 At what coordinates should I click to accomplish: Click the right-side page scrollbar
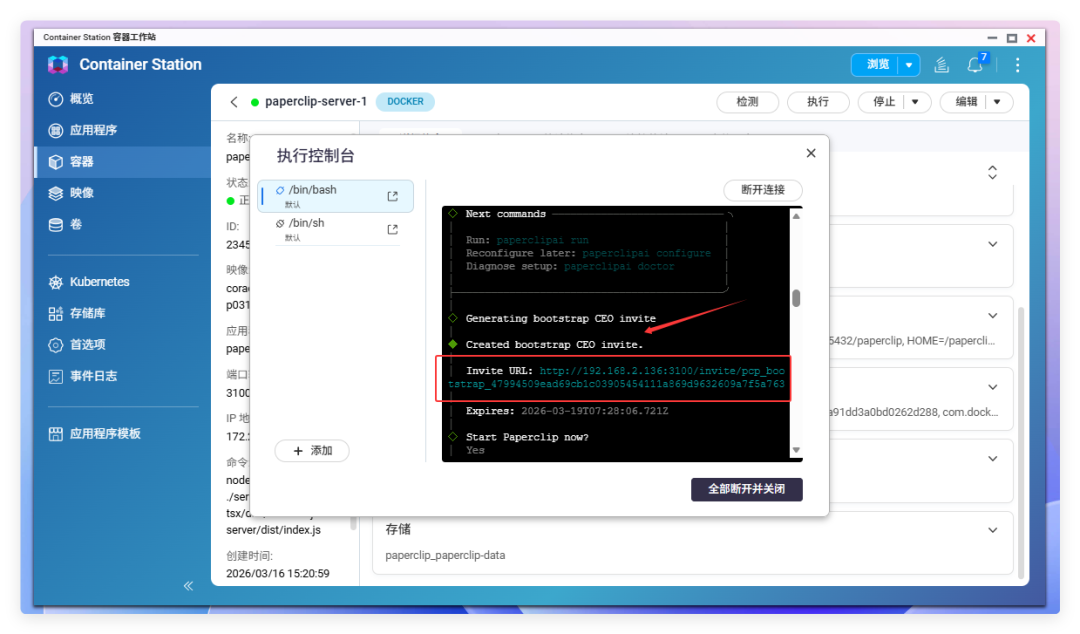(x=1021, y=441)
